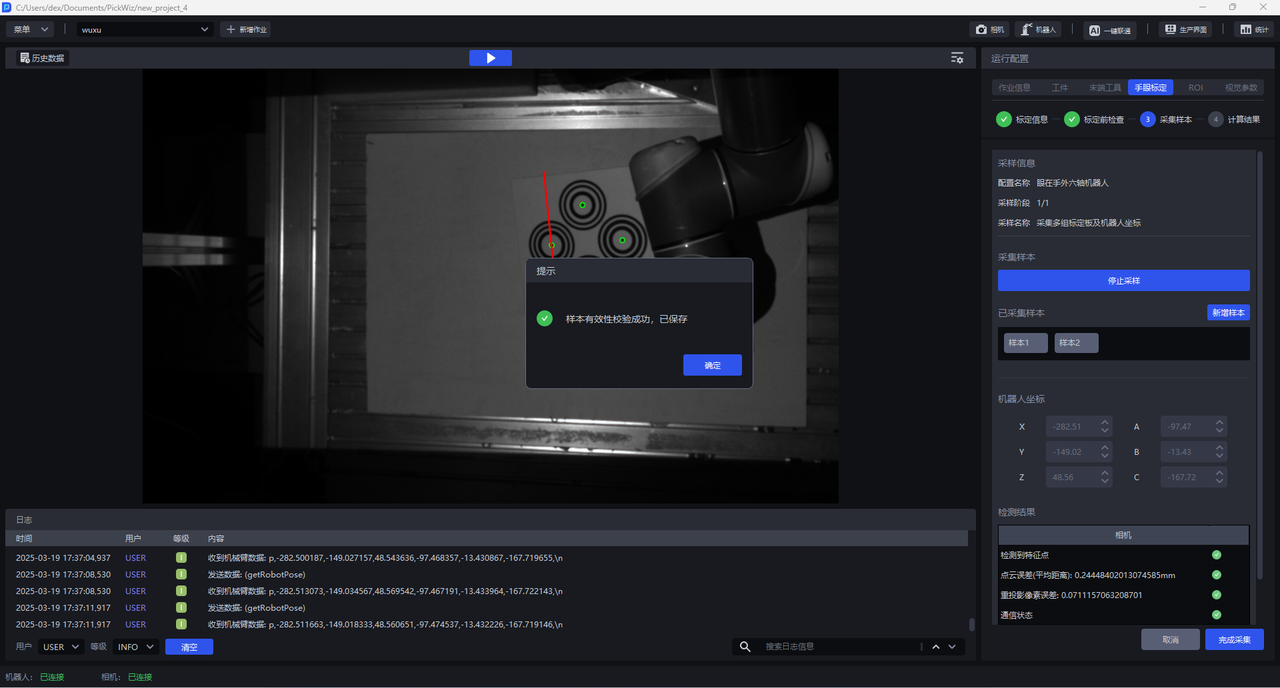The height and width of the screenshot is (688, 1280).
Task: Click the AI 一键联通 button
Action: point(1110,30)
